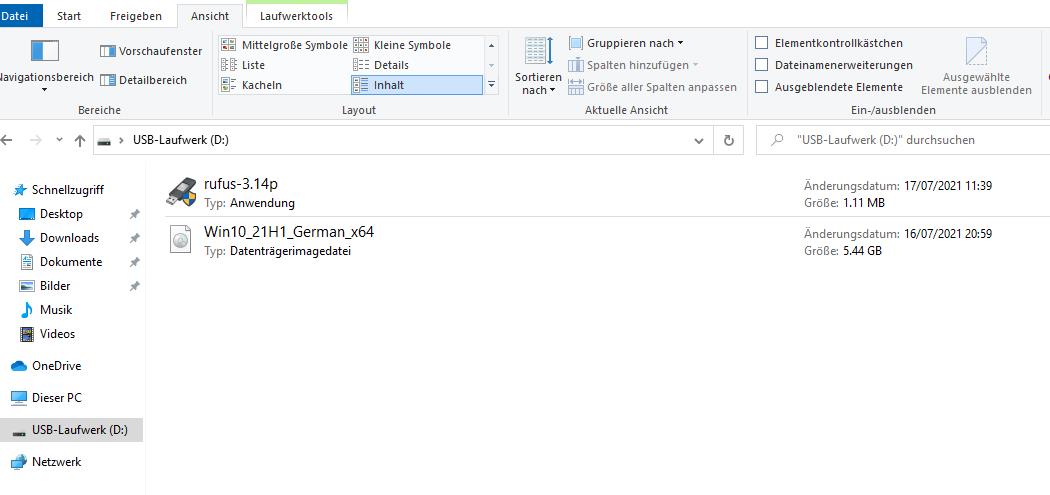Click the pin icon next to Dokumente
This screenshot has height=495, width=1050.
coord(135,262)
